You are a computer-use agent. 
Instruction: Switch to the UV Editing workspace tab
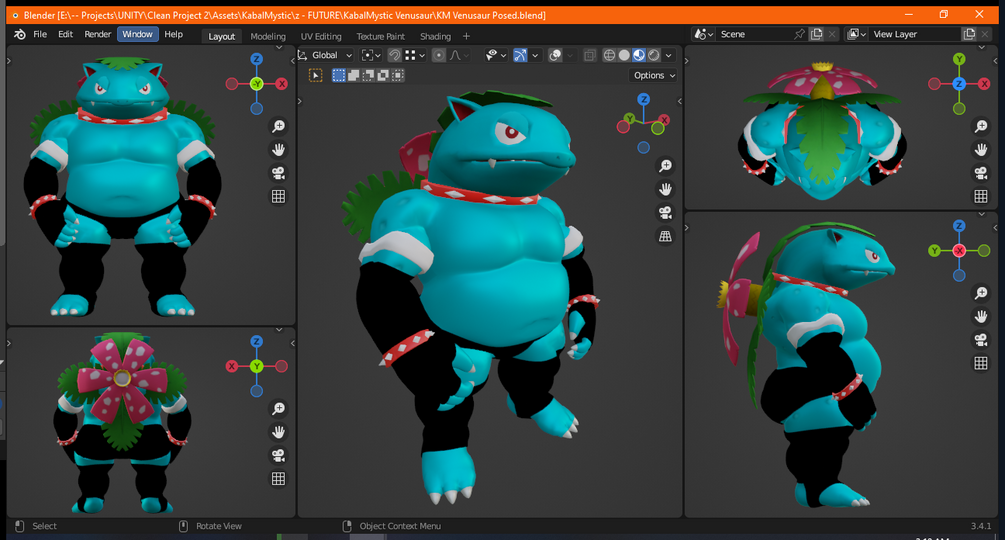tap(321, 37)
